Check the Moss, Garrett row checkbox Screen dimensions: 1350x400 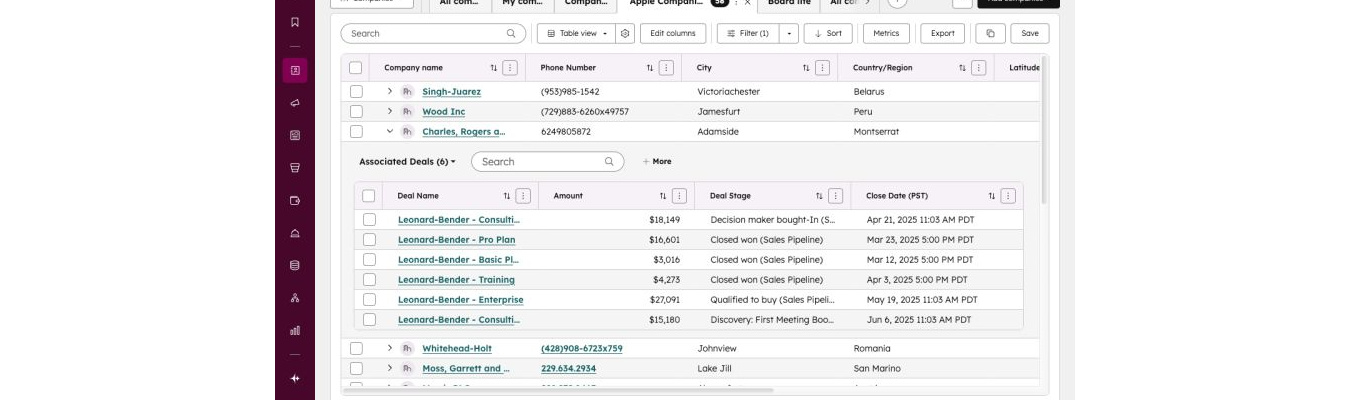pos(356,368)
